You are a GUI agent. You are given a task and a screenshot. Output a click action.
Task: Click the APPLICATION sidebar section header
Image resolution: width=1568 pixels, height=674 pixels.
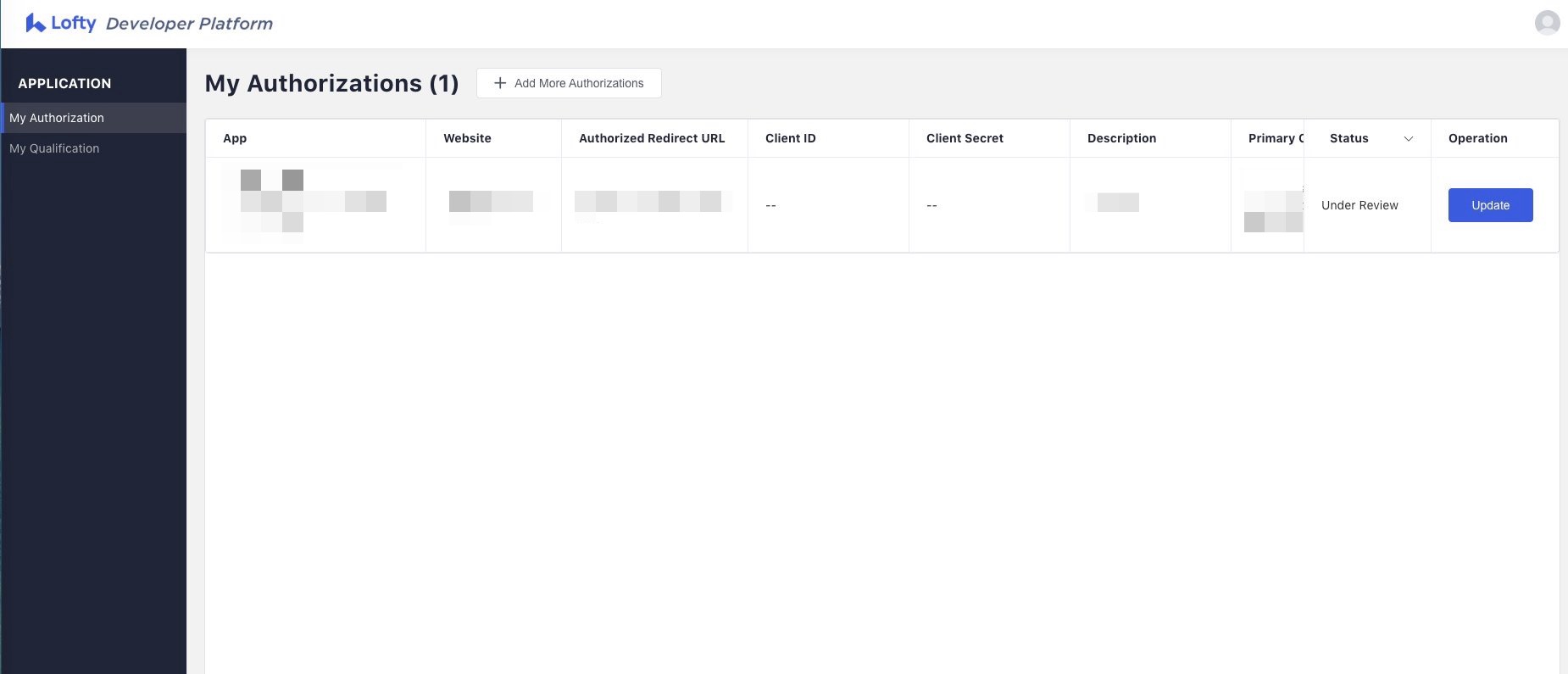[64, 83]
